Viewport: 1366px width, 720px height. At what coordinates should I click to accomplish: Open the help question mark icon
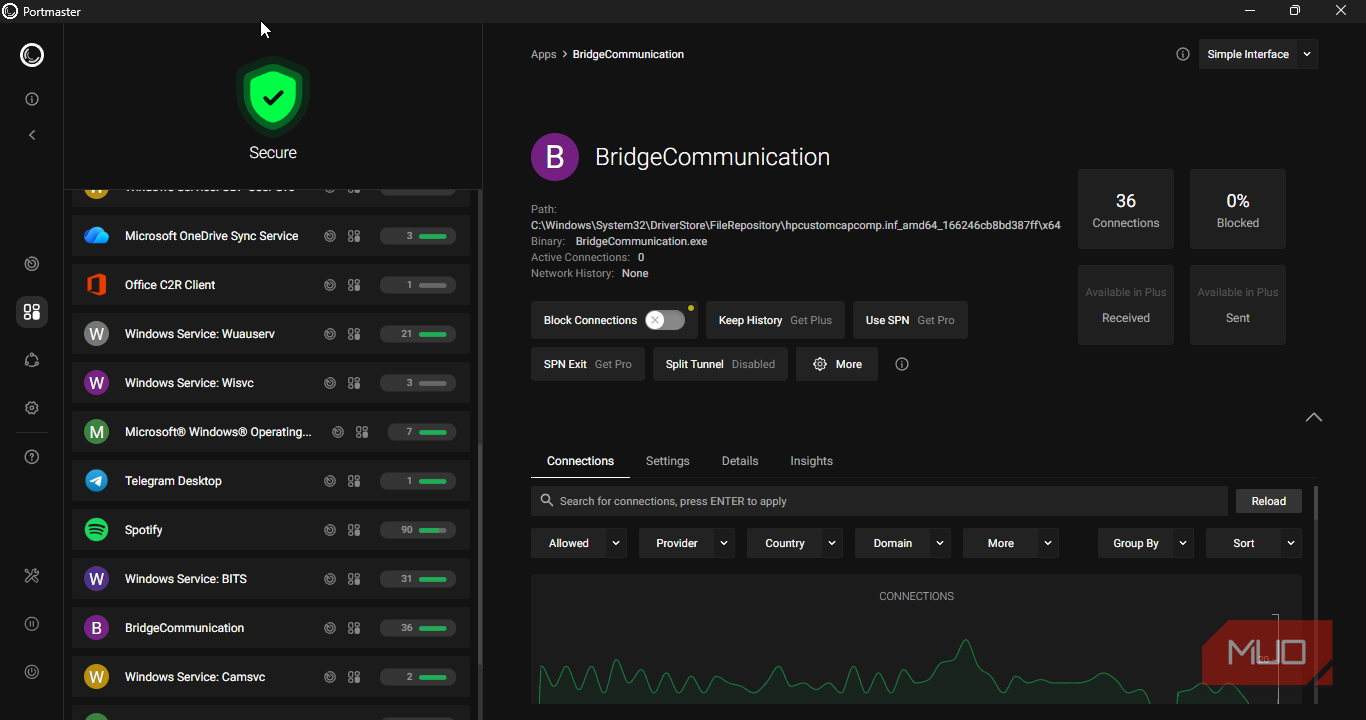point(32,457)
